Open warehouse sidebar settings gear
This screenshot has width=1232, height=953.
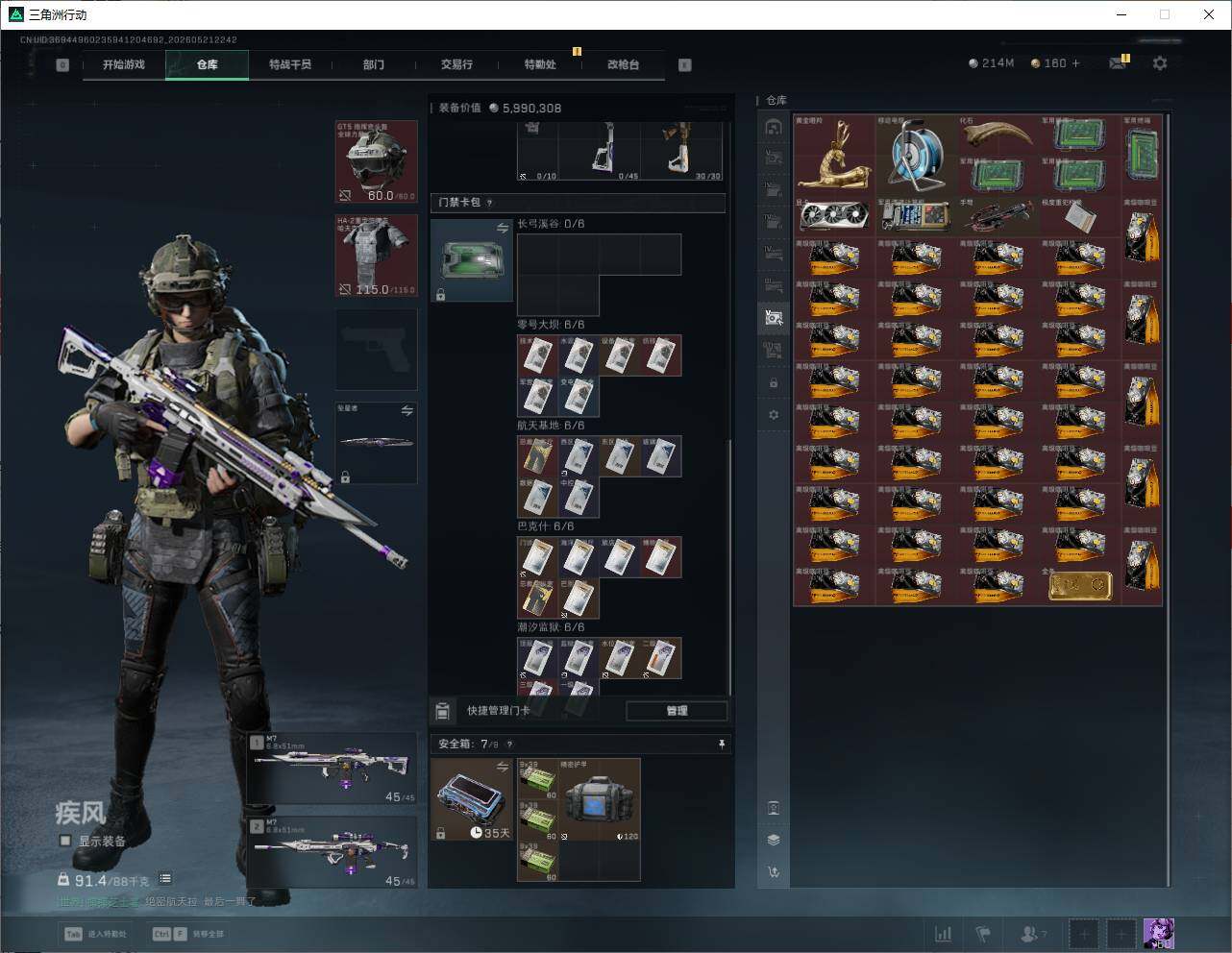(x=774, y=415)
